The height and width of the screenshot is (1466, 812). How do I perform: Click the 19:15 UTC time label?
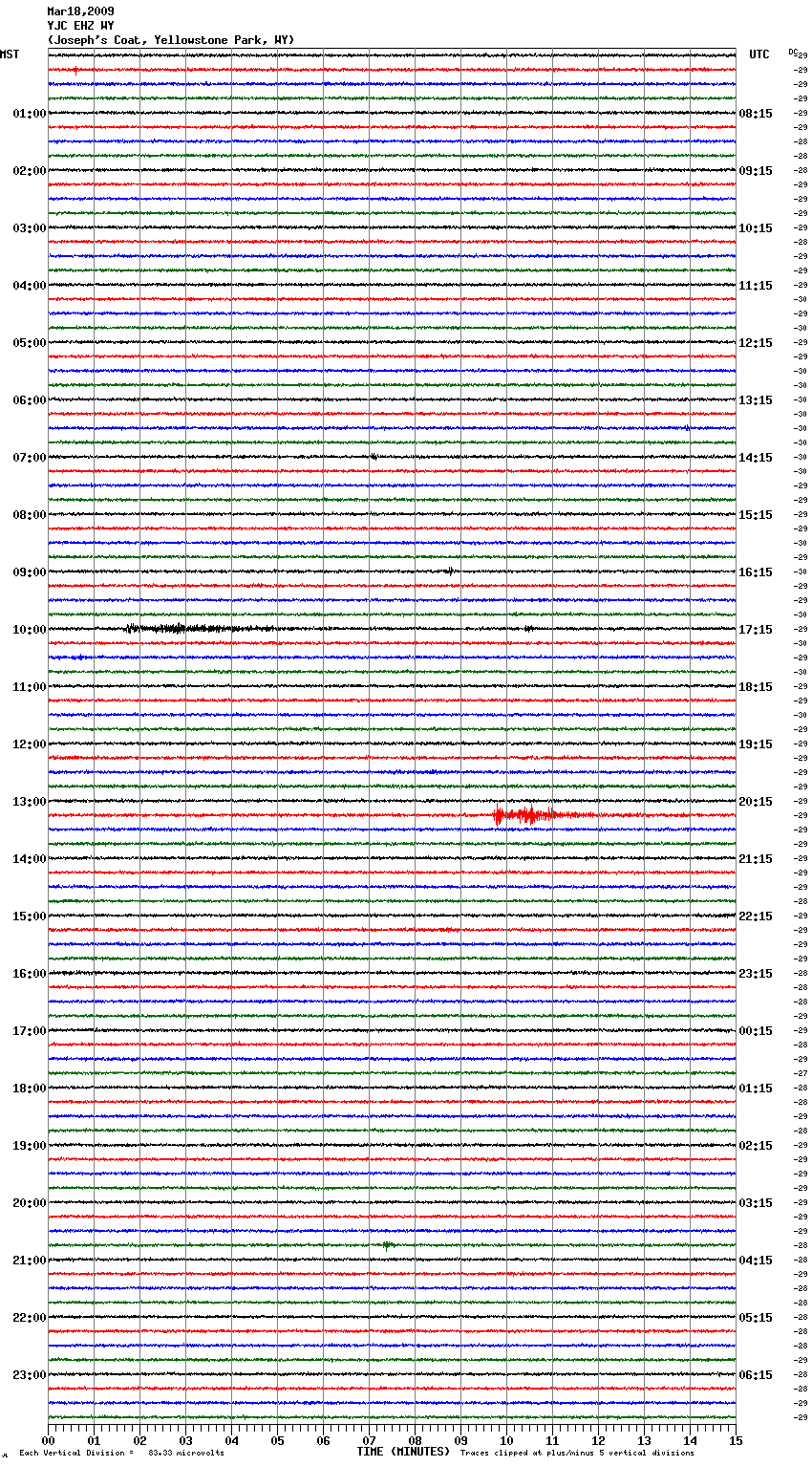click(x=756, y=744)
